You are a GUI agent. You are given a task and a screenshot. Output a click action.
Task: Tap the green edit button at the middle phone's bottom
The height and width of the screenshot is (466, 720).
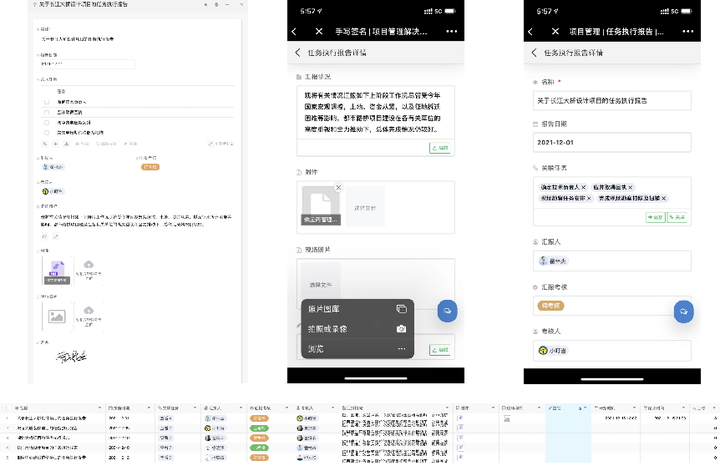pyautogui.click(x=440, y=350)
